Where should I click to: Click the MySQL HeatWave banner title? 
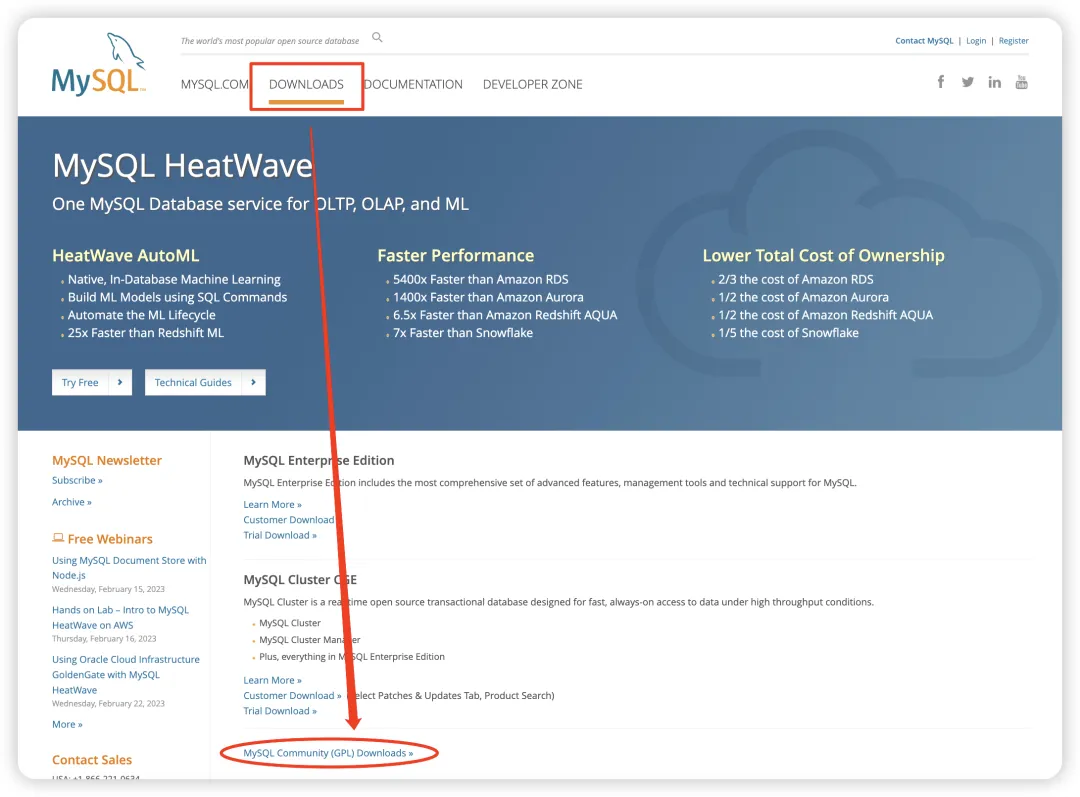click(183, 165)
